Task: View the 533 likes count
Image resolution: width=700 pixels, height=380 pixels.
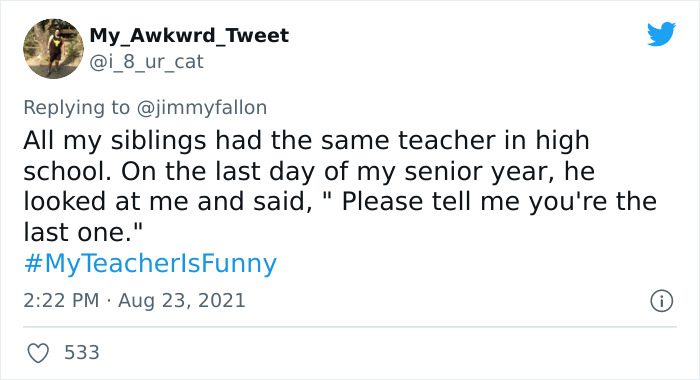Action: (82, 352)
